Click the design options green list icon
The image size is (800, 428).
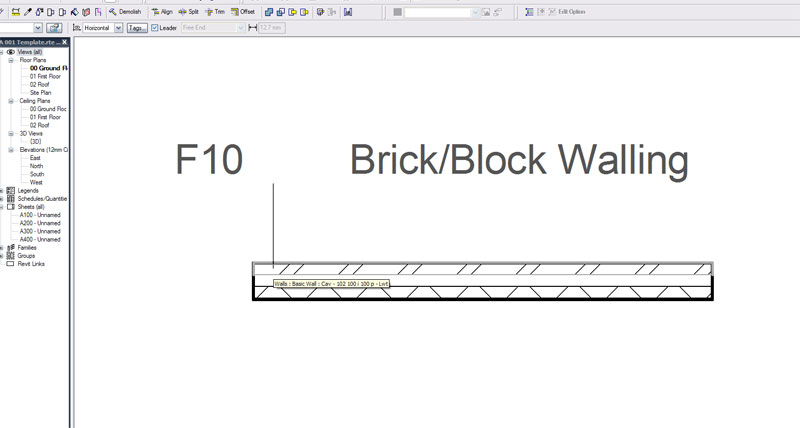click(x=530, y=12)
